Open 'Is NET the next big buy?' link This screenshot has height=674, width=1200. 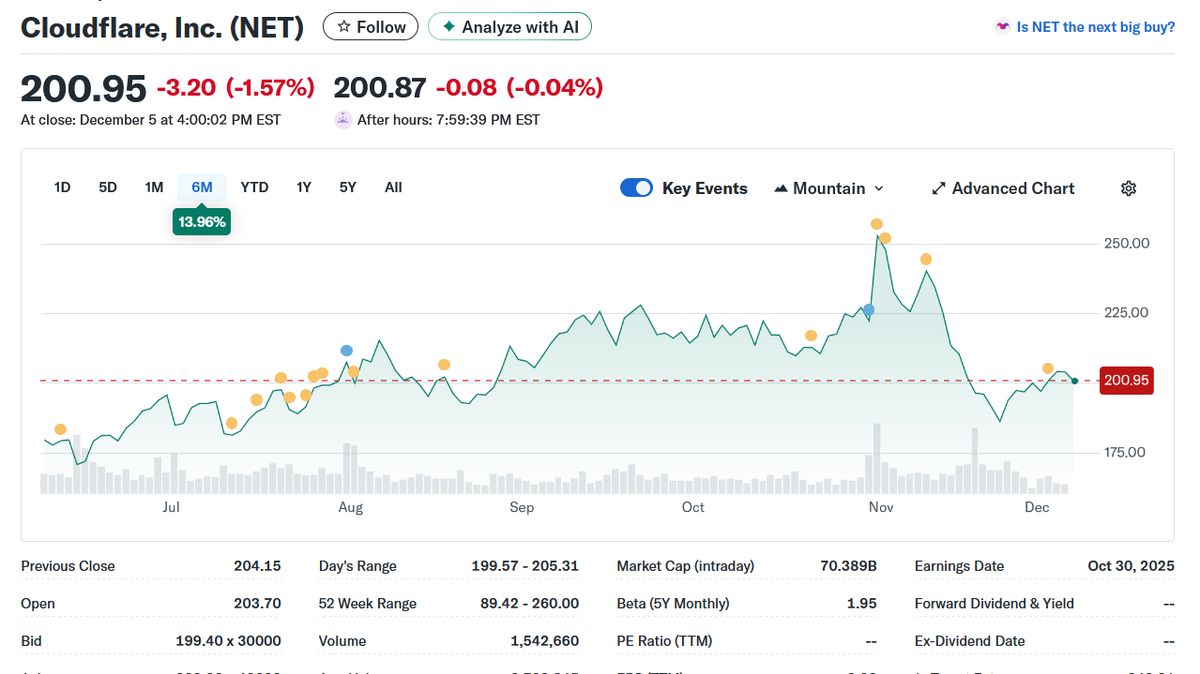[1095, 27]
